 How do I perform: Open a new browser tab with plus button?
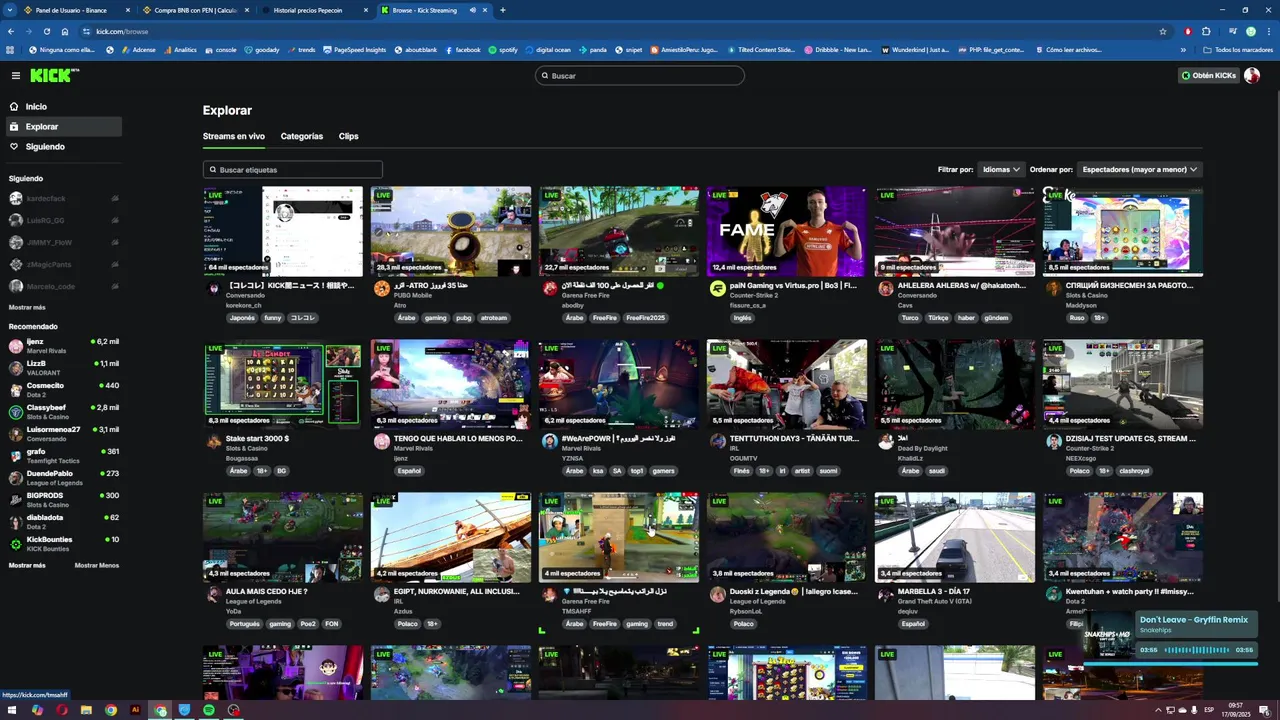pos(502,10)
